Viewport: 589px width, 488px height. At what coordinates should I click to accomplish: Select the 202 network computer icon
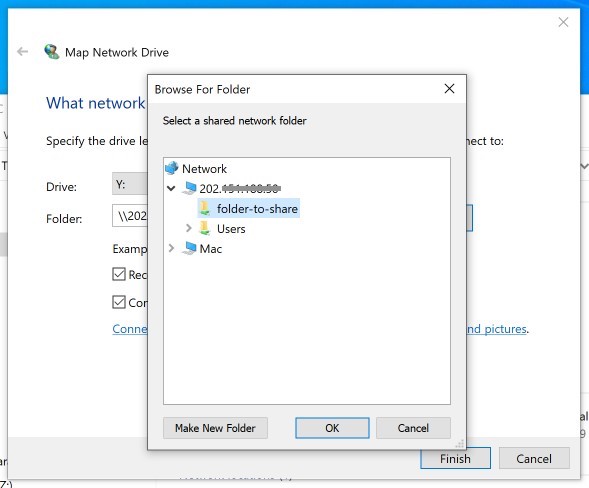189,188
